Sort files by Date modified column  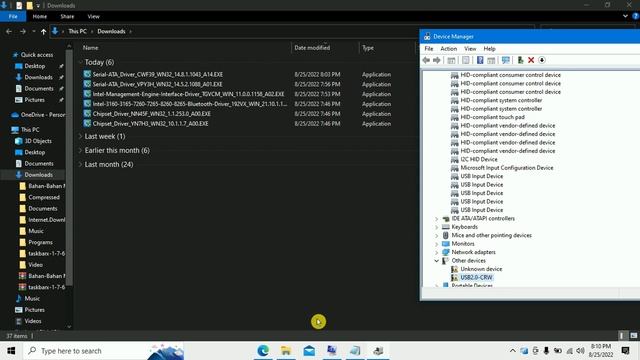(x=312, y=48)
